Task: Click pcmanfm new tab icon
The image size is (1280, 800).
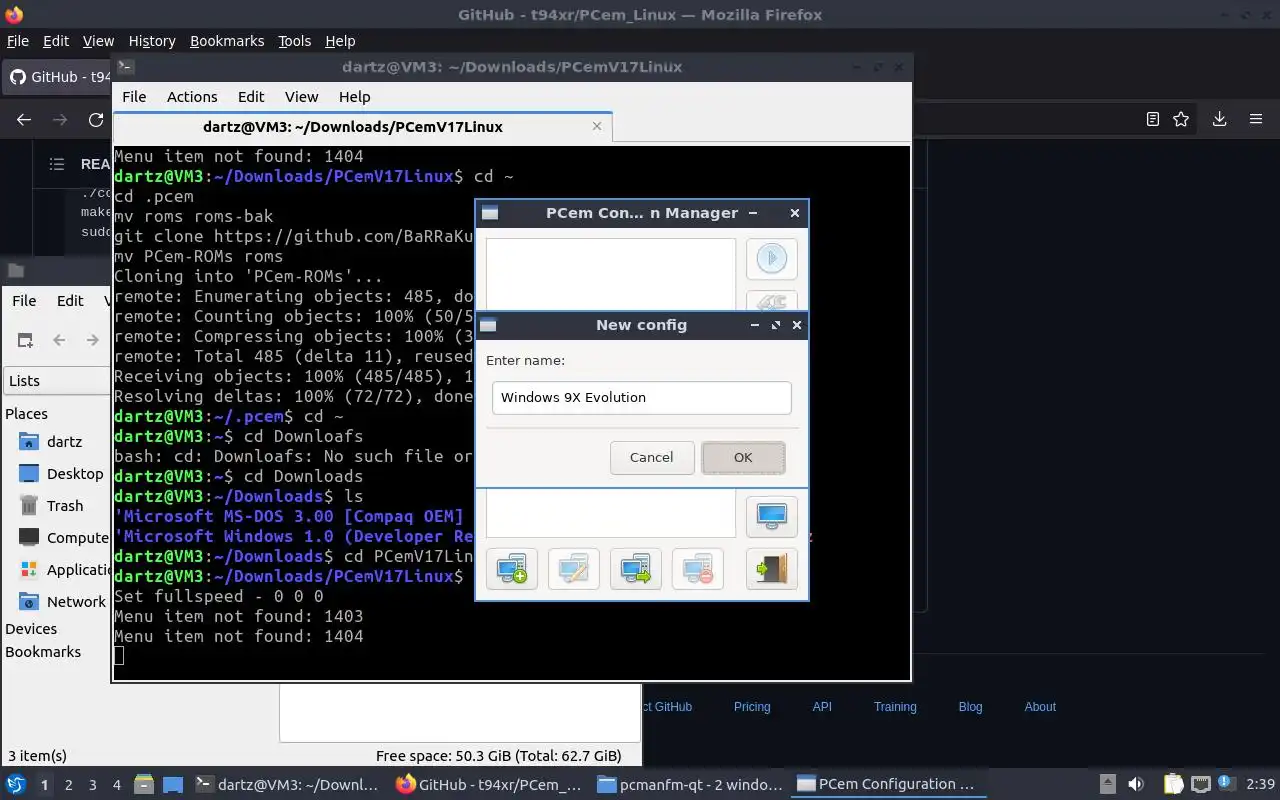Action: coord(25,340)
